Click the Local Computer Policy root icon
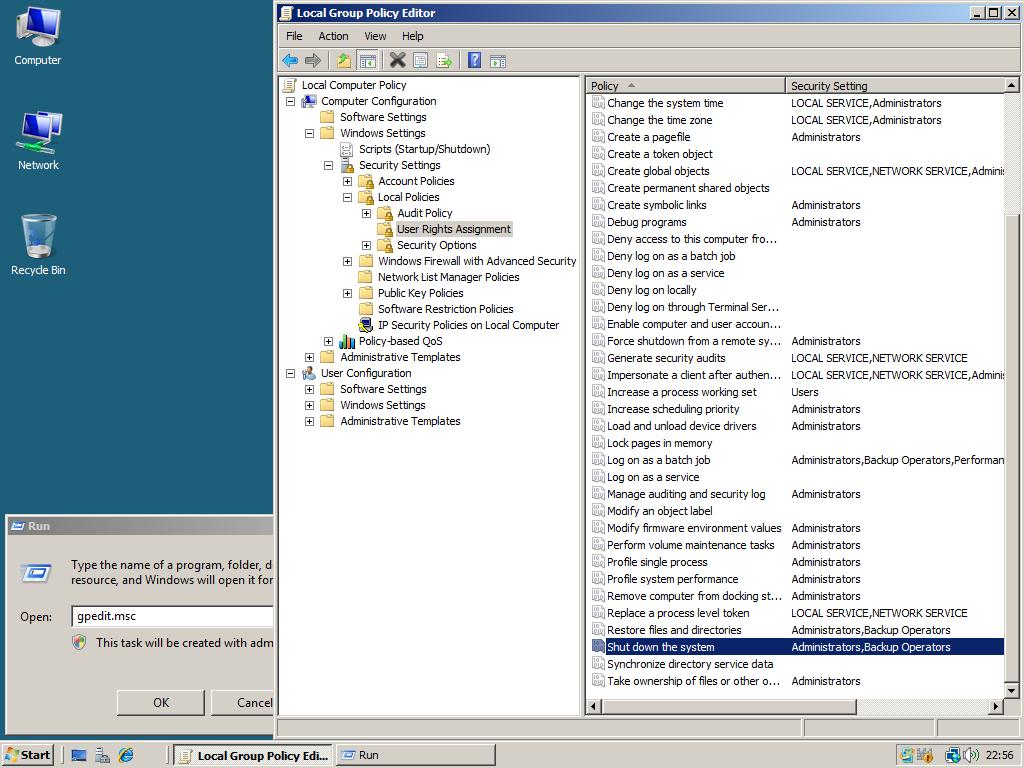Viewport: 1024px width, 768px height. [290, 85]
